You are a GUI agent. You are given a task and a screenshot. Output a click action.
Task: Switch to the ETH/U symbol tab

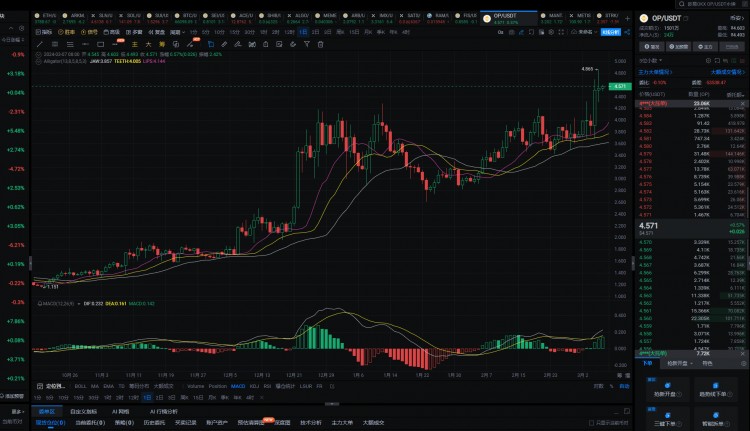click(45, 18)
